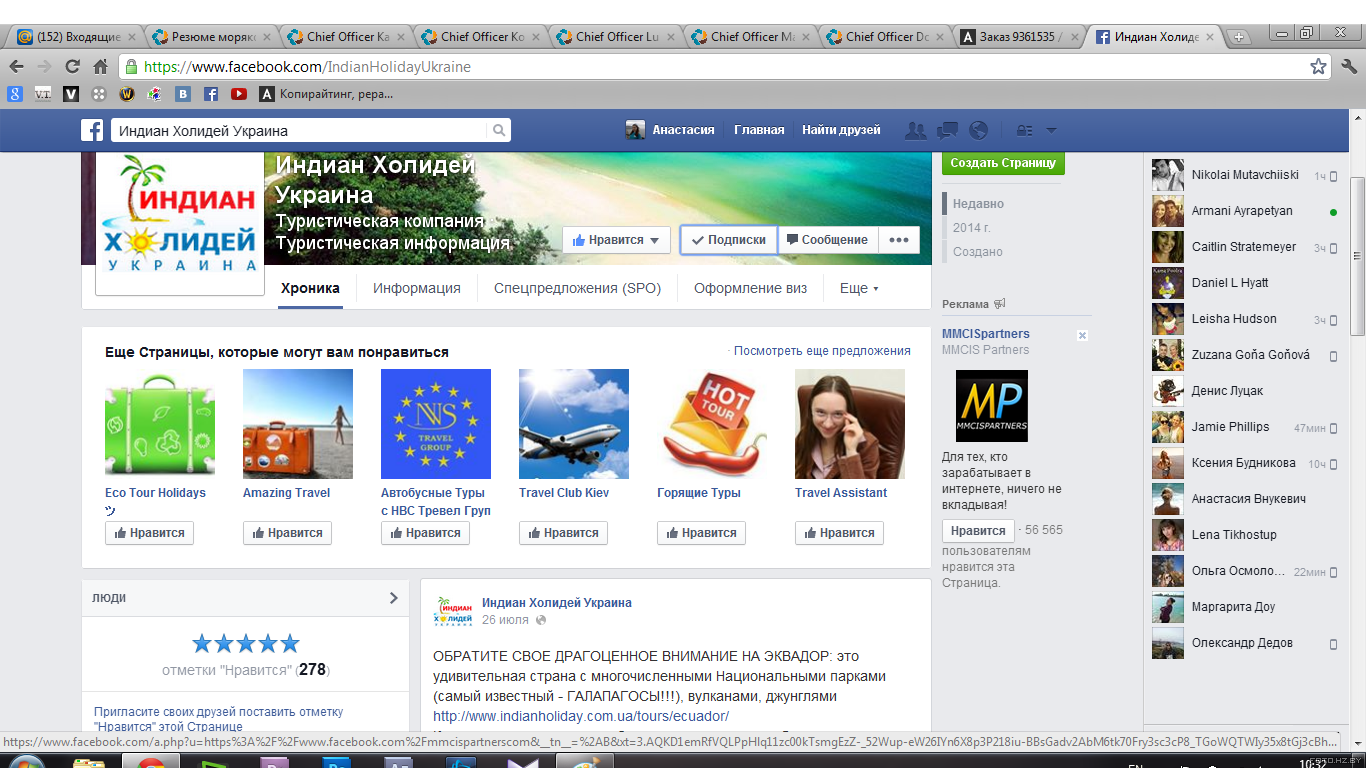Screen dimensions: 1366x768
Task: Click Facebook search input field
Action: click(x=298, y=130)
